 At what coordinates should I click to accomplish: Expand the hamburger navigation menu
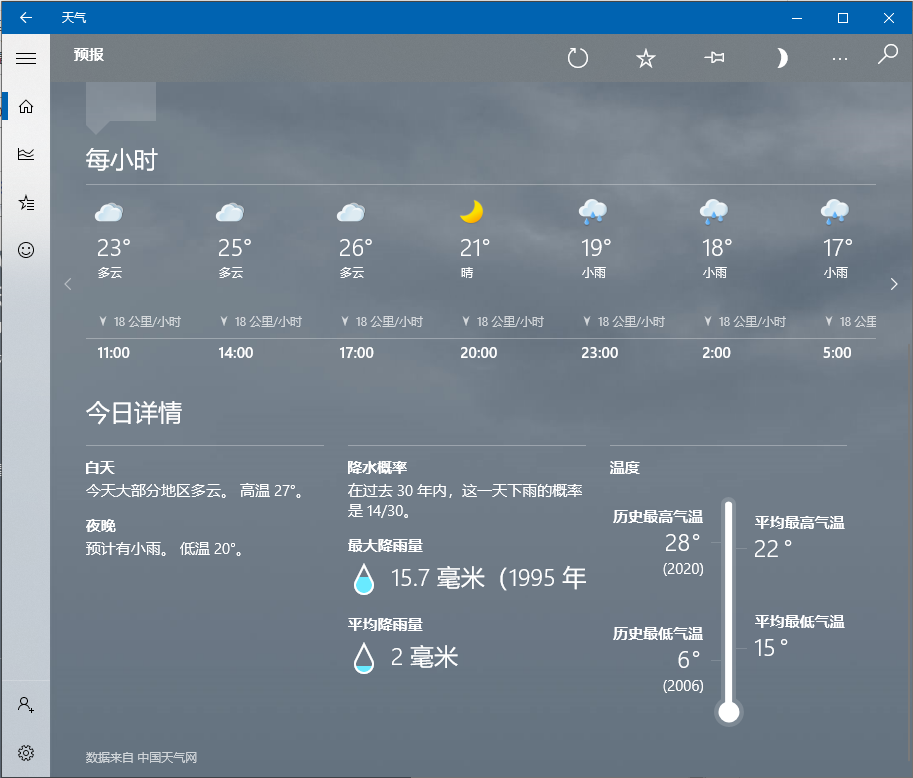tap(25, 57)
